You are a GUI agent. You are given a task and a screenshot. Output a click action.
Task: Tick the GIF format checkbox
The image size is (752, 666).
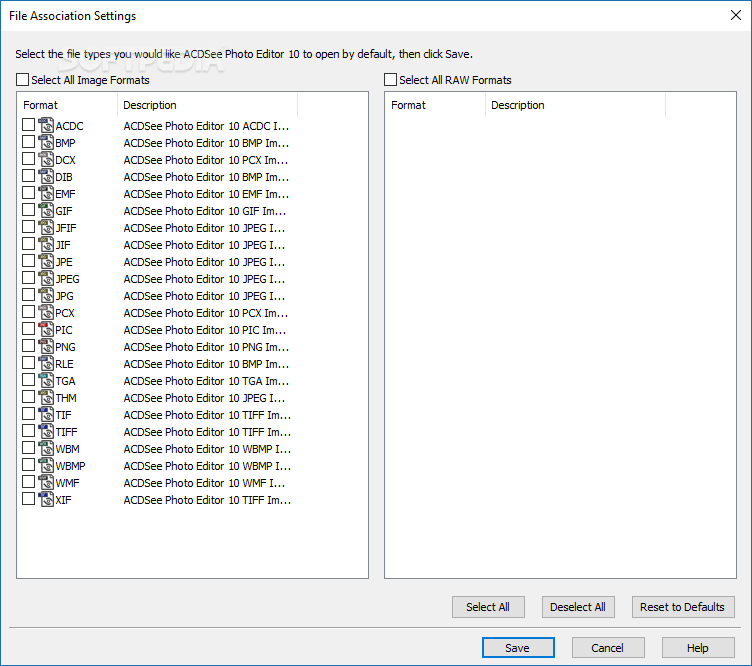coord(28,210)
